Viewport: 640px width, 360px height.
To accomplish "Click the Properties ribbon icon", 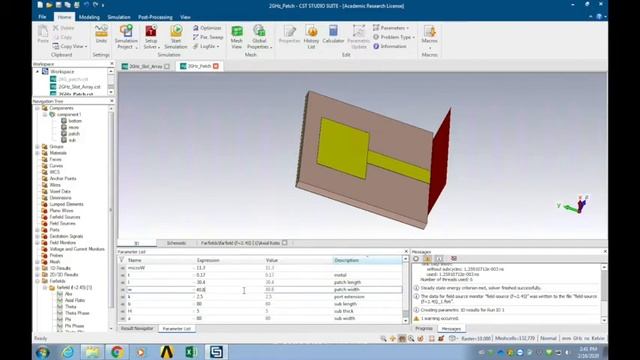I will coord(289,34).
